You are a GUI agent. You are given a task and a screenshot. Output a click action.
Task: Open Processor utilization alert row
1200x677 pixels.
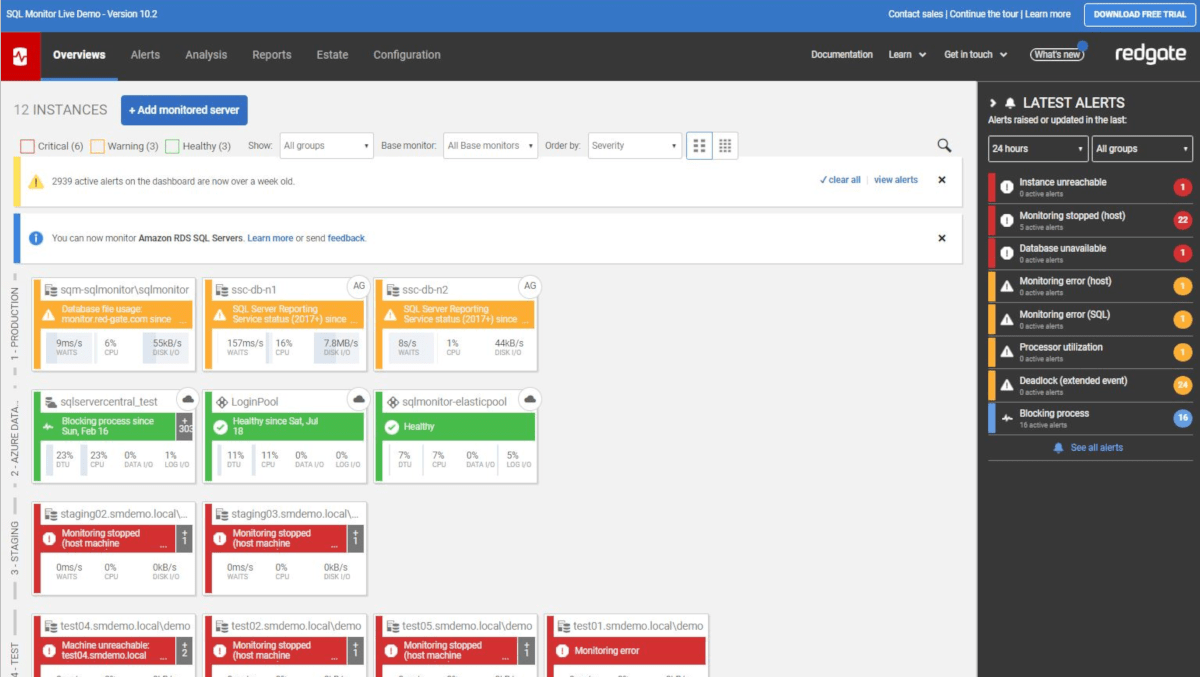[x=1090, y=352]
